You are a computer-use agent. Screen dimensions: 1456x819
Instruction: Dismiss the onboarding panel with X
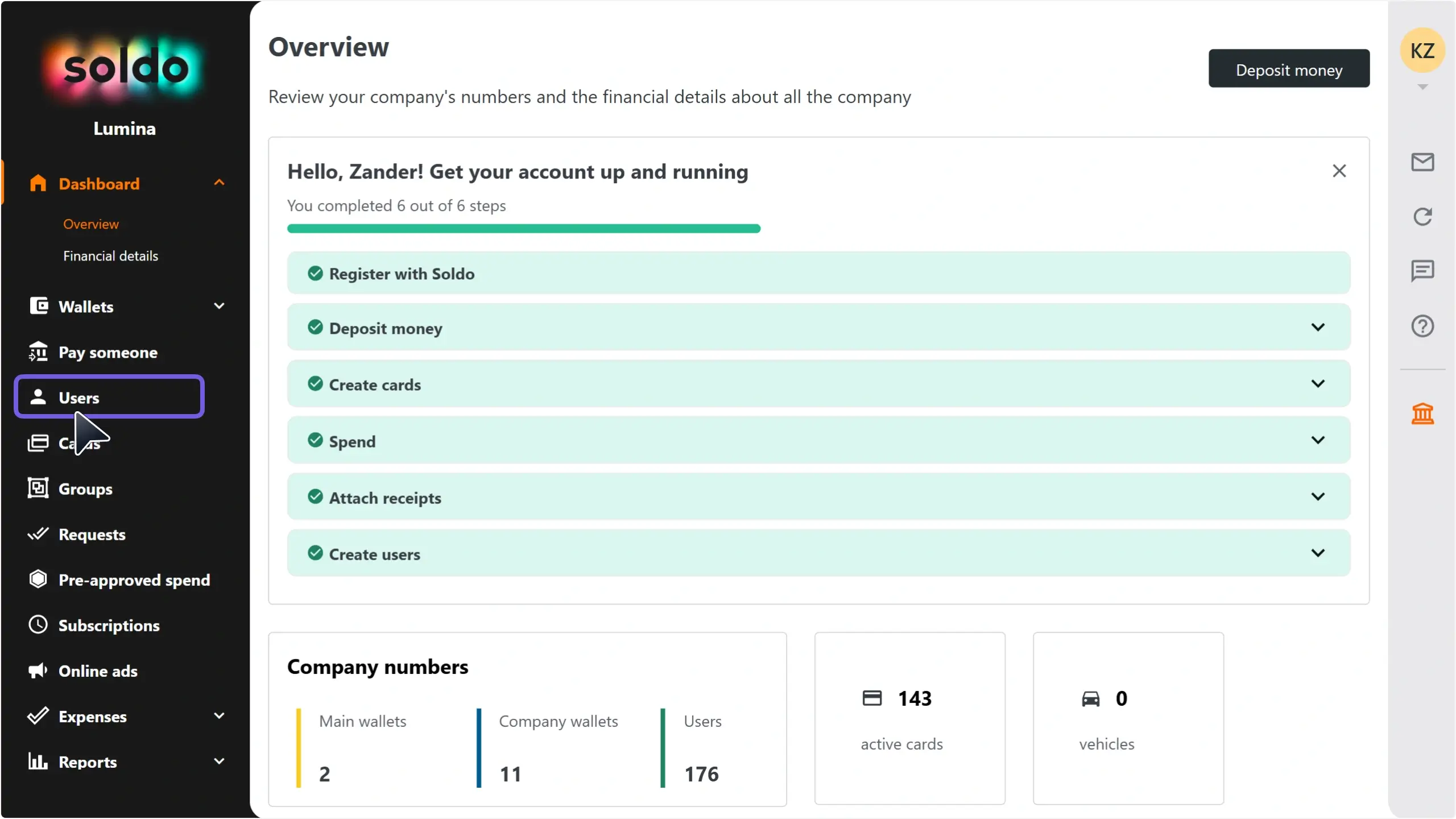(x=1339, y=171)
